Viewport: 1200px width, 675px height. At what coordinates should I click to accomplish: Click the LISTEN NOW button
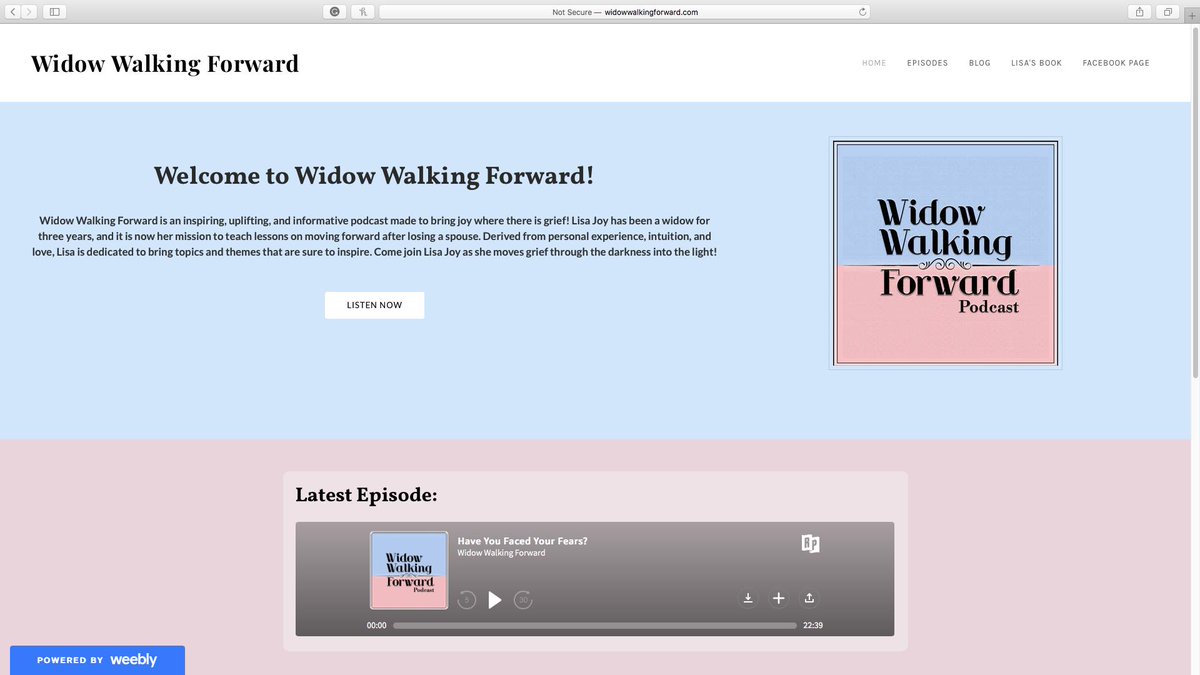374,304
